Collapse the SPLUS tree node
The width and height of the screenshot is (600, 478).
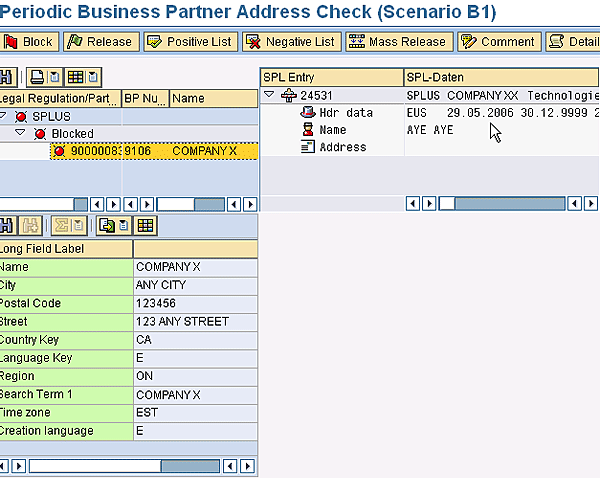(3, 115)
